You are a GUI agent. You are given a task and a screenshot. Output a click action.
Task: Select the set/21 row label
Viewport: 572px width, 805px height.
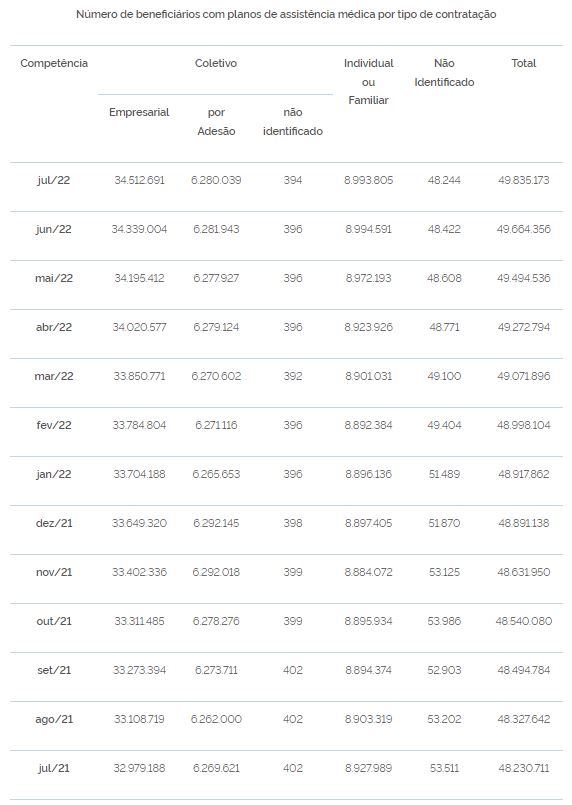coord(53,670)
